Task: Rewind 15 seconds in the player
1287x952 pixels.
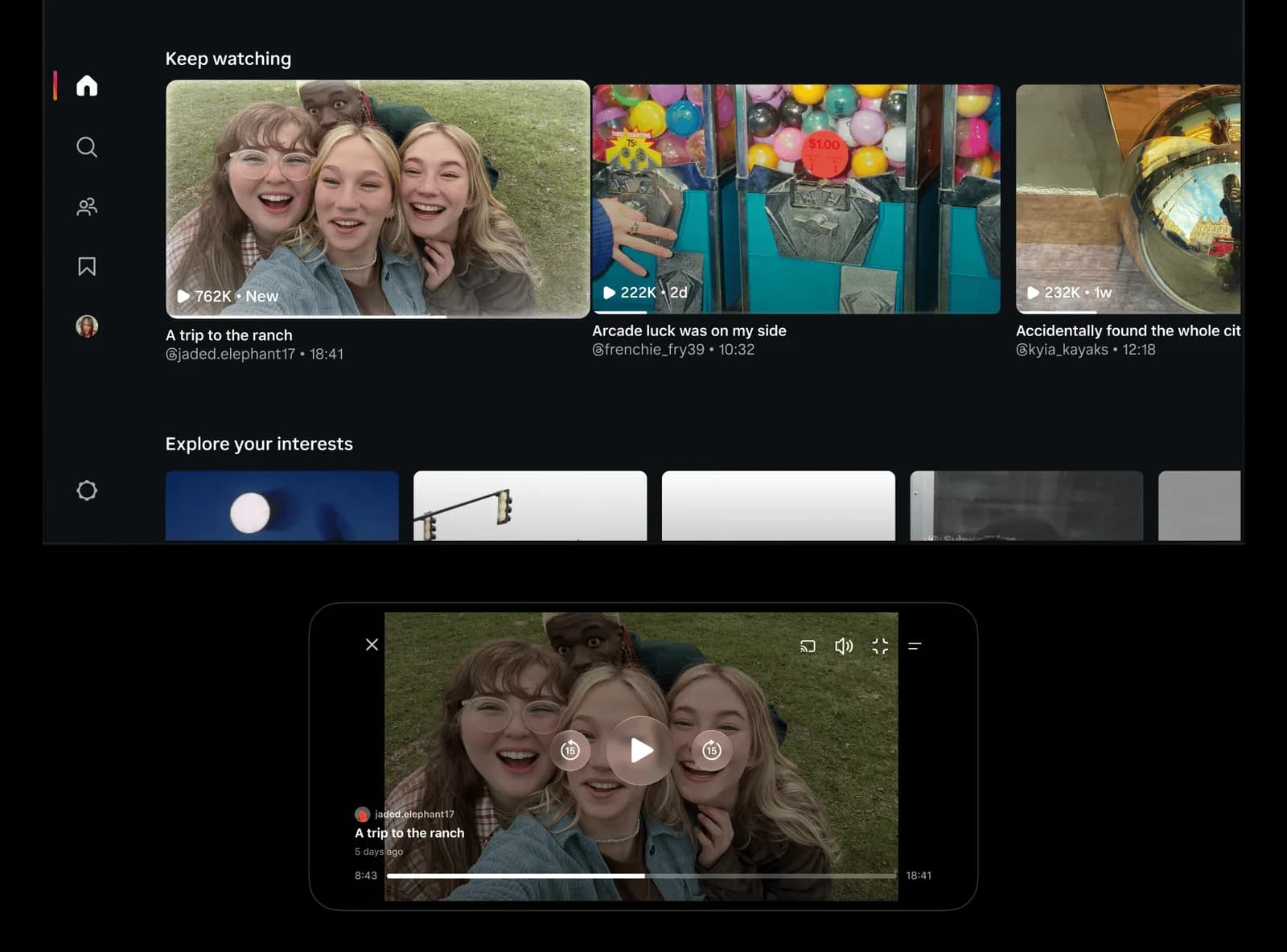Action: 570,750
